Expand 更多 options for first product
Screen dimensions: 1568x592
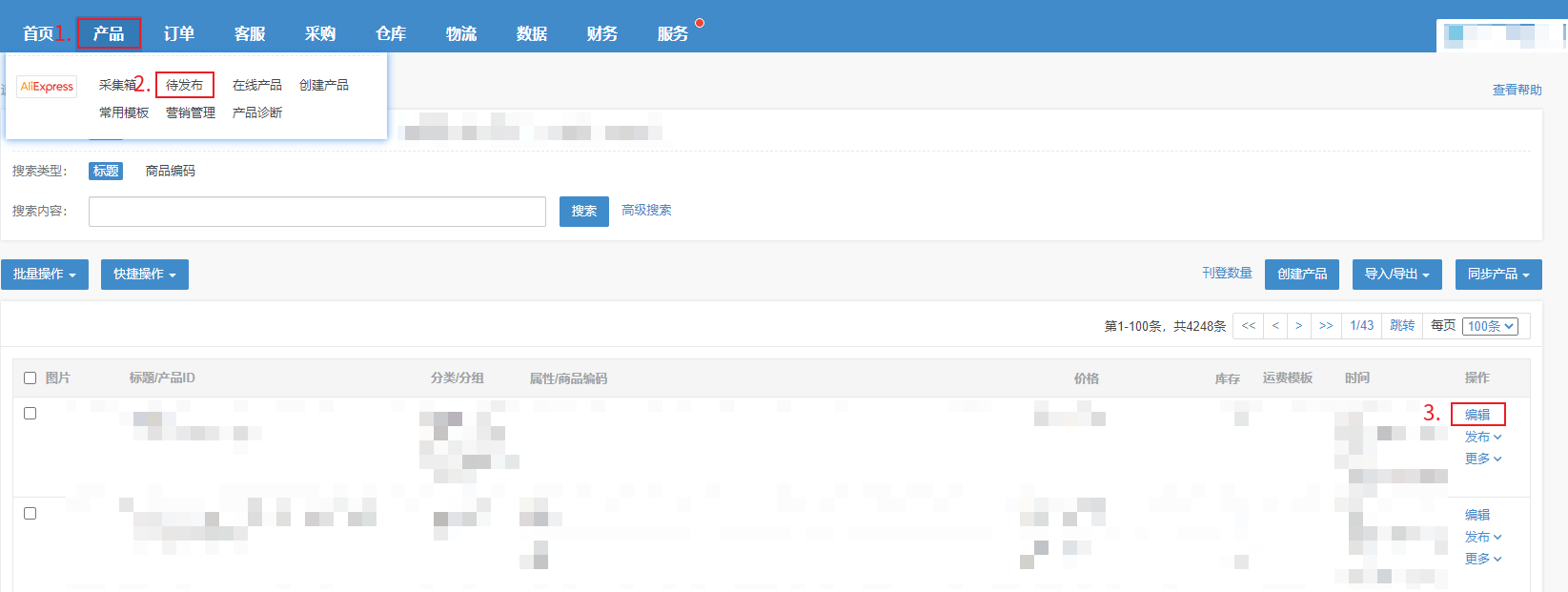coord(1483,459)
